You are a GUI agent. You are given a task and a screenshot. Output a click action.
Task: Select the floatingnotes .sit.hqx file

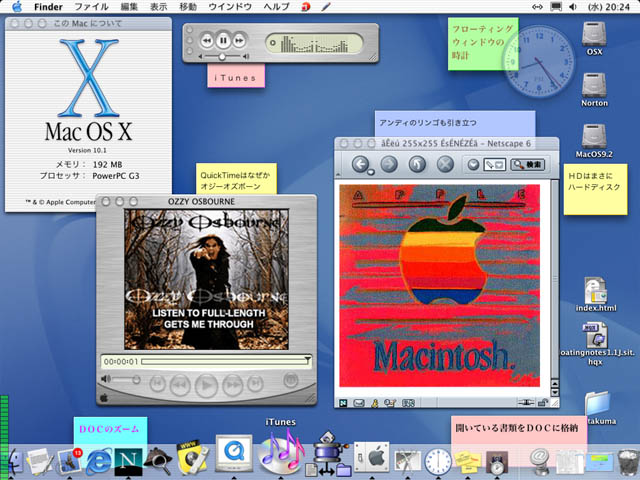[595, 343]
